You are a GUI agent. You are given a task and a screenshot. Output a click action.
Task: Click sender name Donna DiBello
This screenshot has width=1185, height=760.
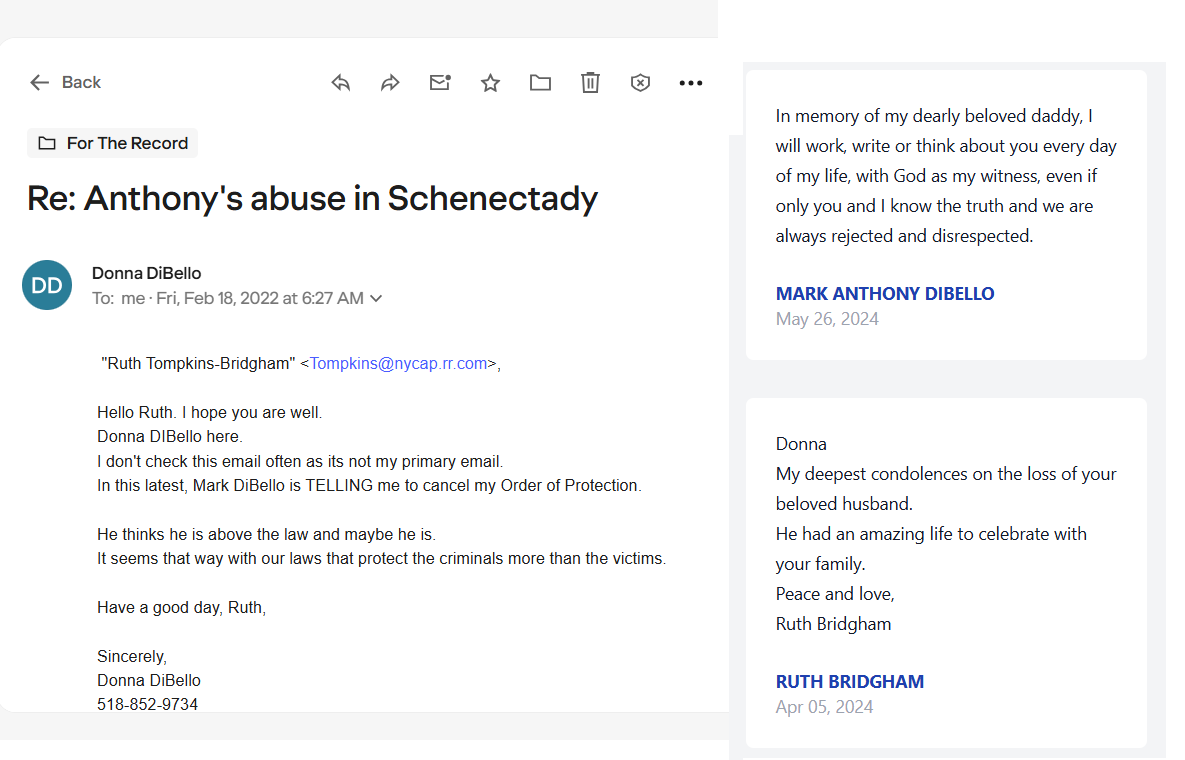point(147,273)
